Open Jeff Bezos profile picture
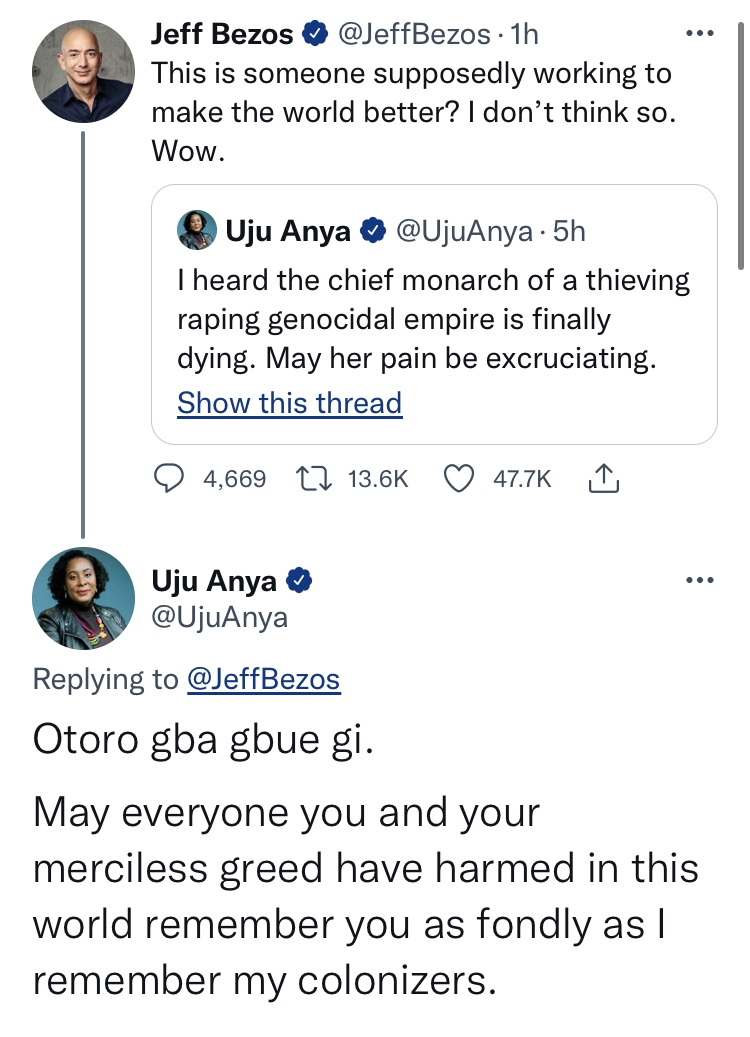750x1037 pixels. click(84, 71)
